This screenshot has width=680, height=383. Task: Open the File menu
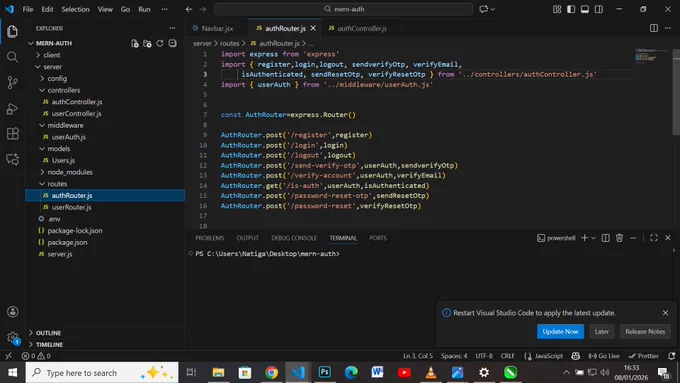tap(28, 9)
